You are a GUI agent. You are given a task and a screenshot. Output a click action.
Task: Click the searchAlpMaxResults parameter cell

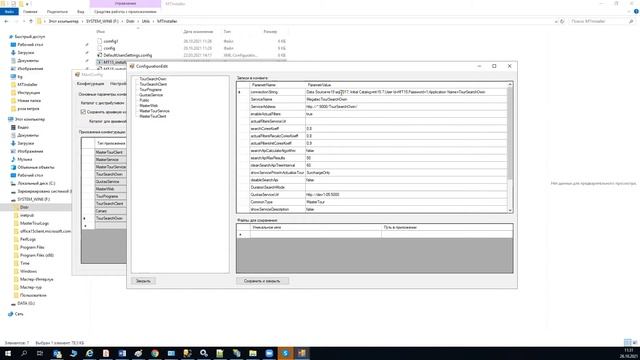277,158
